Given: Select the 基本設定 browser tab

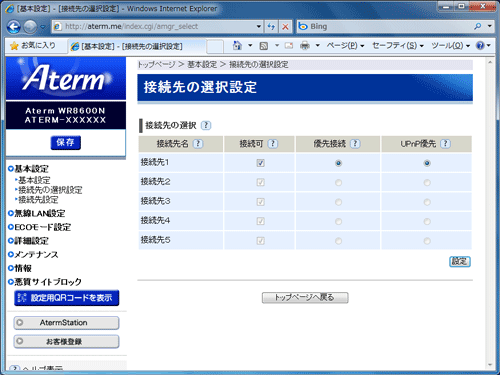Looking at the screenshot, I should click(x=137, y=46).
